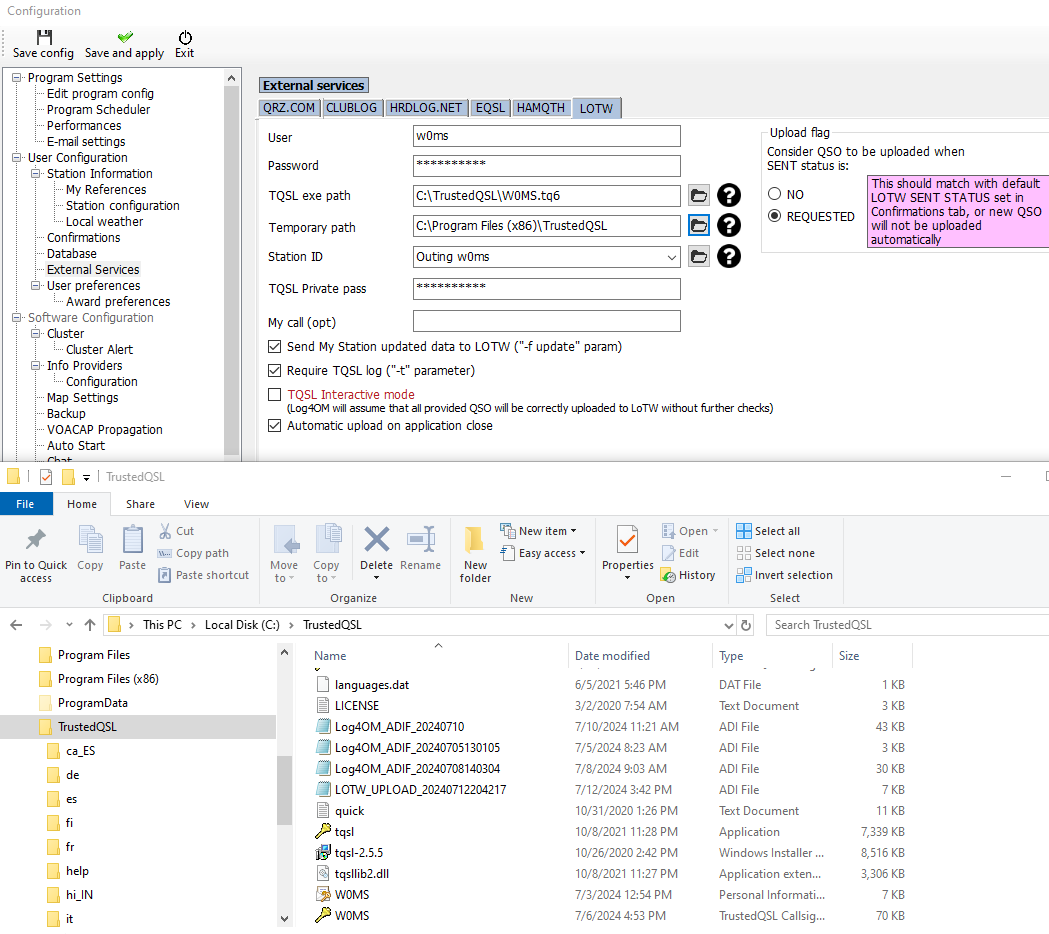Click Select all in Explorer ribbon
1049x934 pixels.
pyautogui.click(x=768, y=531)
